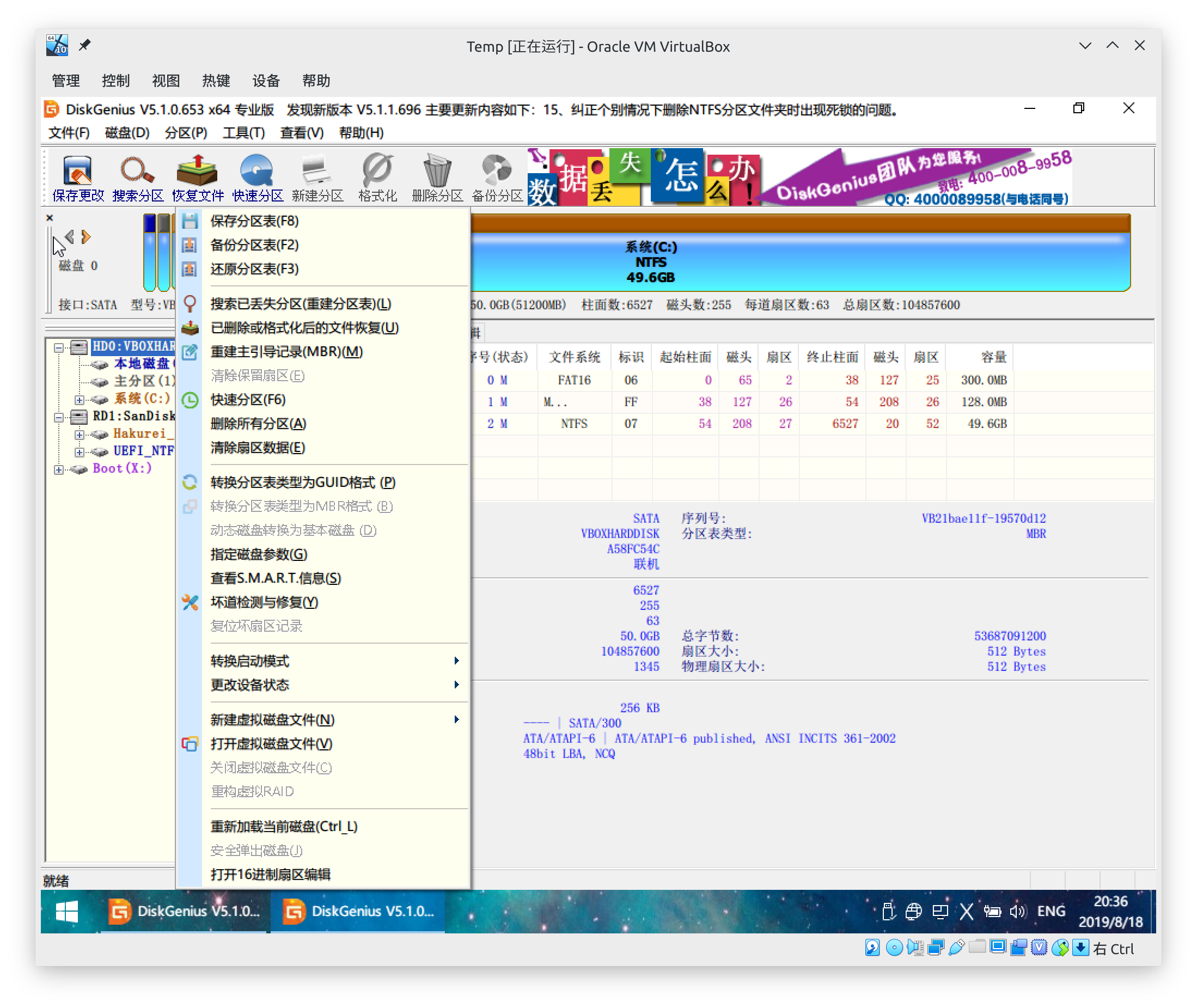Click the New Partition (新建分区) toolbar icon

coord(317,178)
